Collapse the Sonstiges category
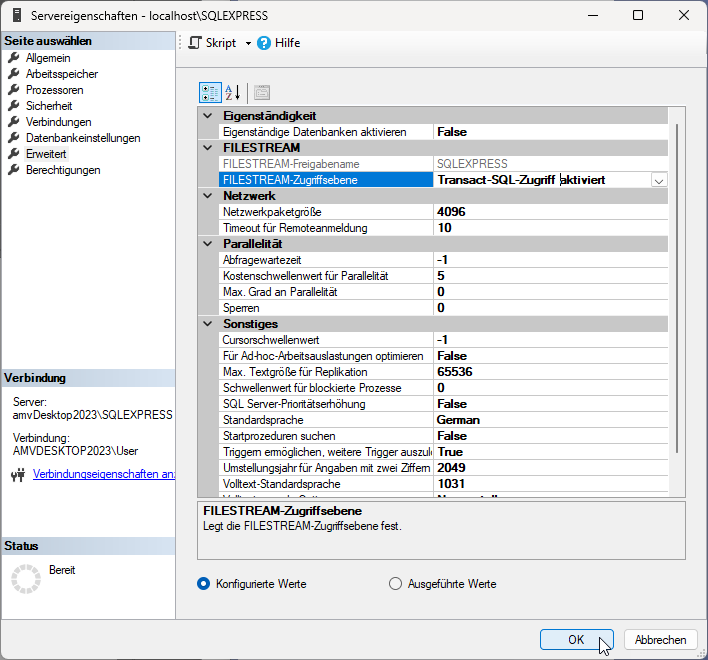The height and width of the screenshot is (660, 708). (x=208, y=324)
